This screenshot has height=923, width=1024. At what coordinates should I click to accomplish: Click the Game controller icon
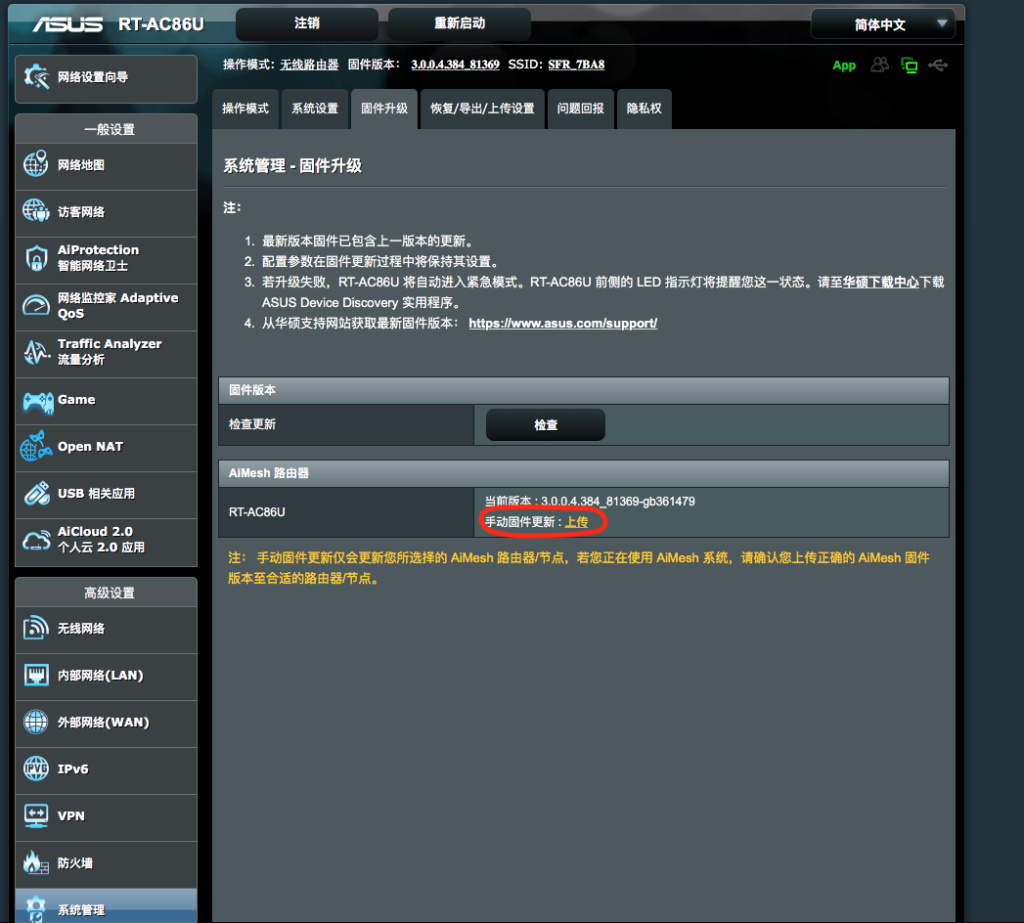tap(38, 400)
